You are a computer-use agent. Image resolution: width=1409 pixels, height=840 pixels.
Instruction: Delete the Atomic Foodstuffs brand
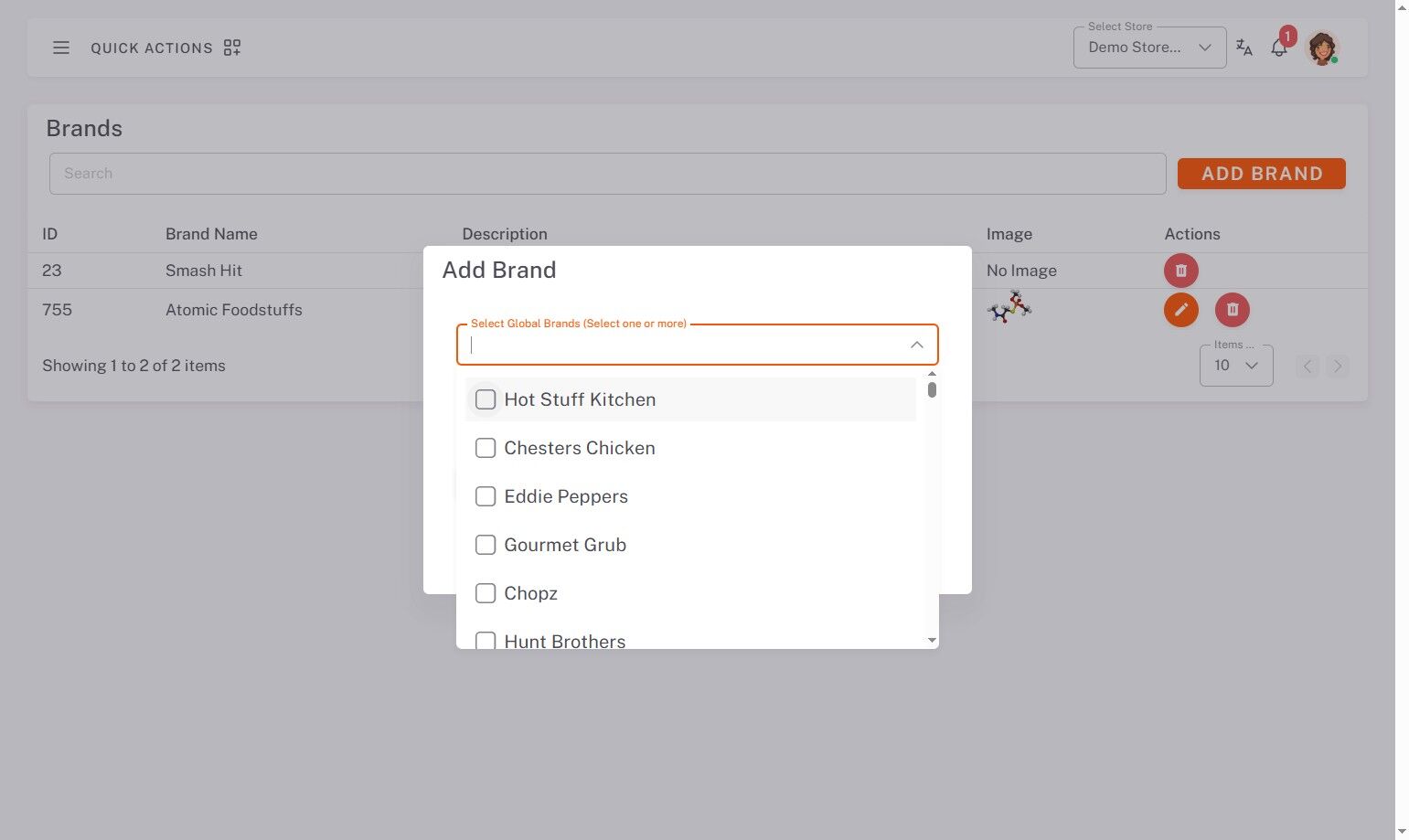pos(1232,310)
